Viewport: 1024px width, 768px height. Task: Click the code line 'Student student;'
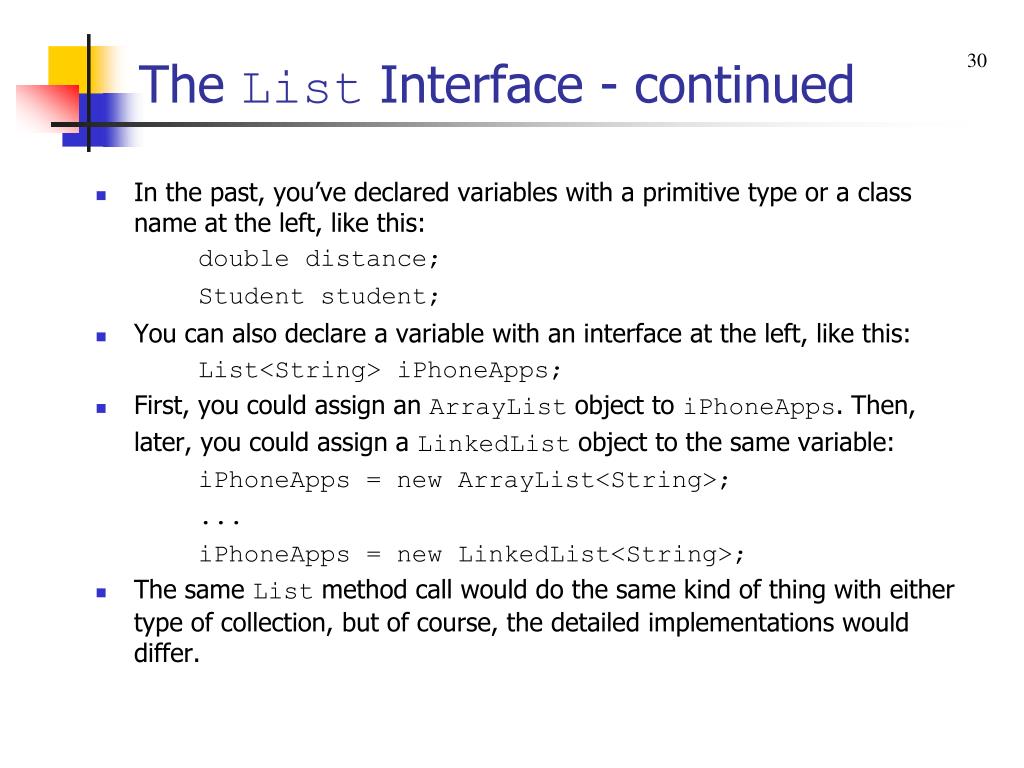[x=319, y=296]
